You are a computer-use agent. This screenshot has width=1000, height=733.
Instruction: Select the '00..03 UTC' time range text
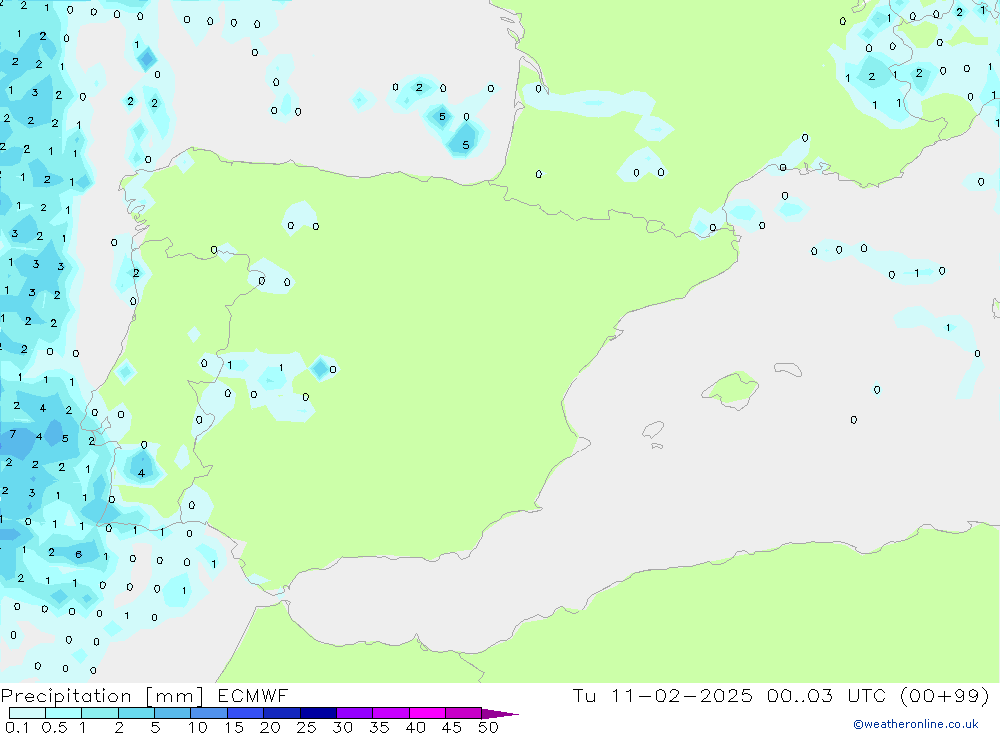827,695
